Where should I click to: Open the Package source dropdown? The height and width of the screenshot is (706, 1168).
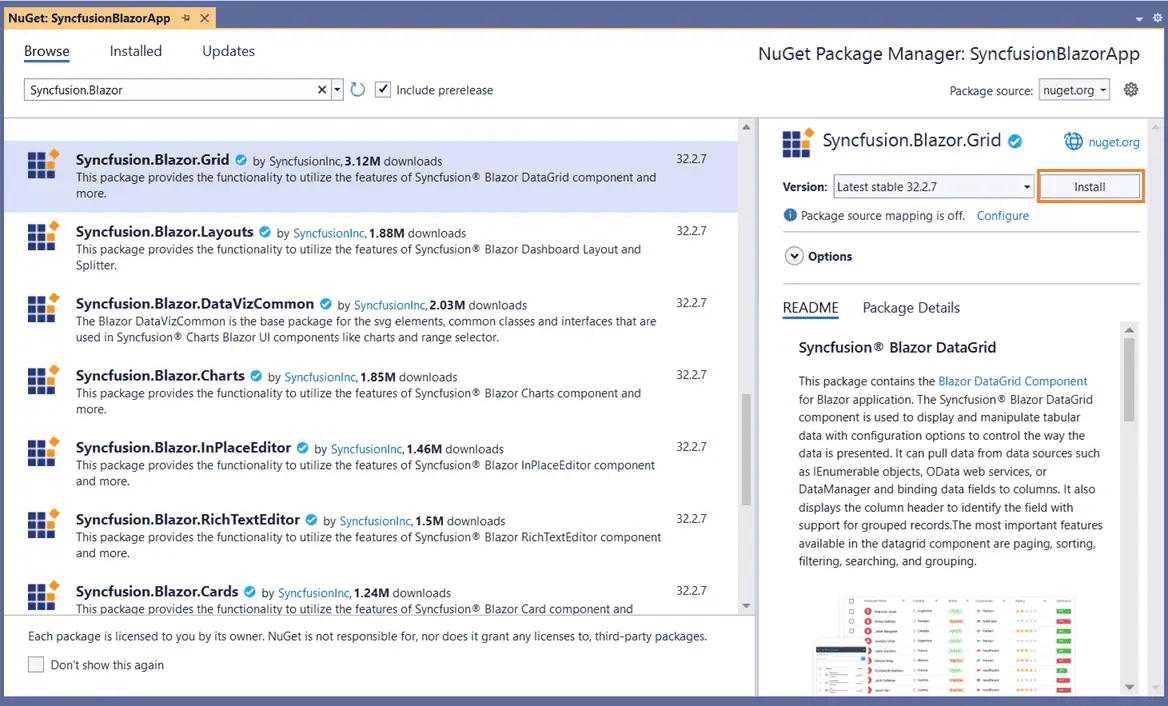[1074, 89]
